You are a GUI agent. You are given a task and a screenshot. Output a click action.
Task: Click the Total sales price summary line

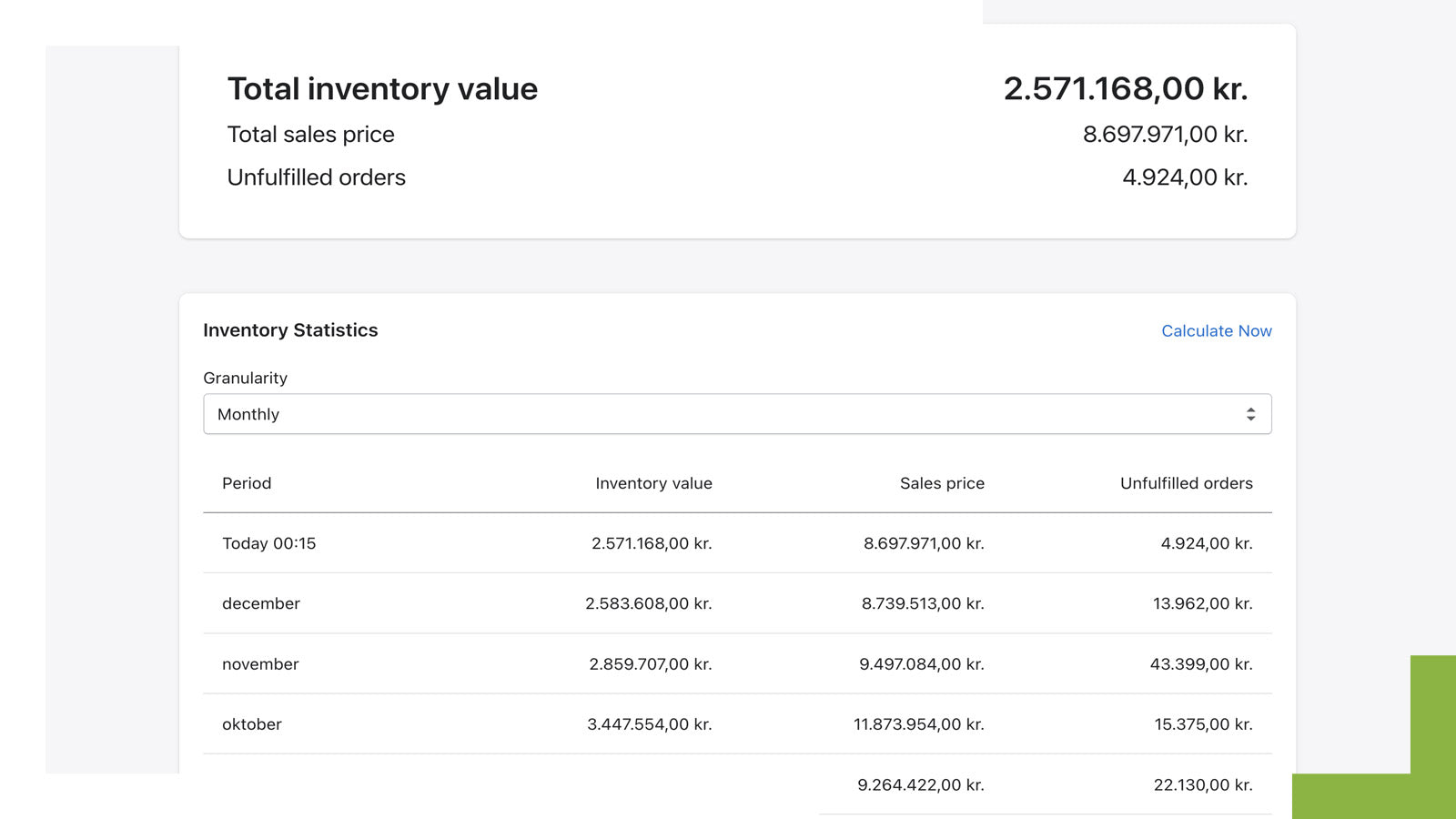(x=311, y=134)
